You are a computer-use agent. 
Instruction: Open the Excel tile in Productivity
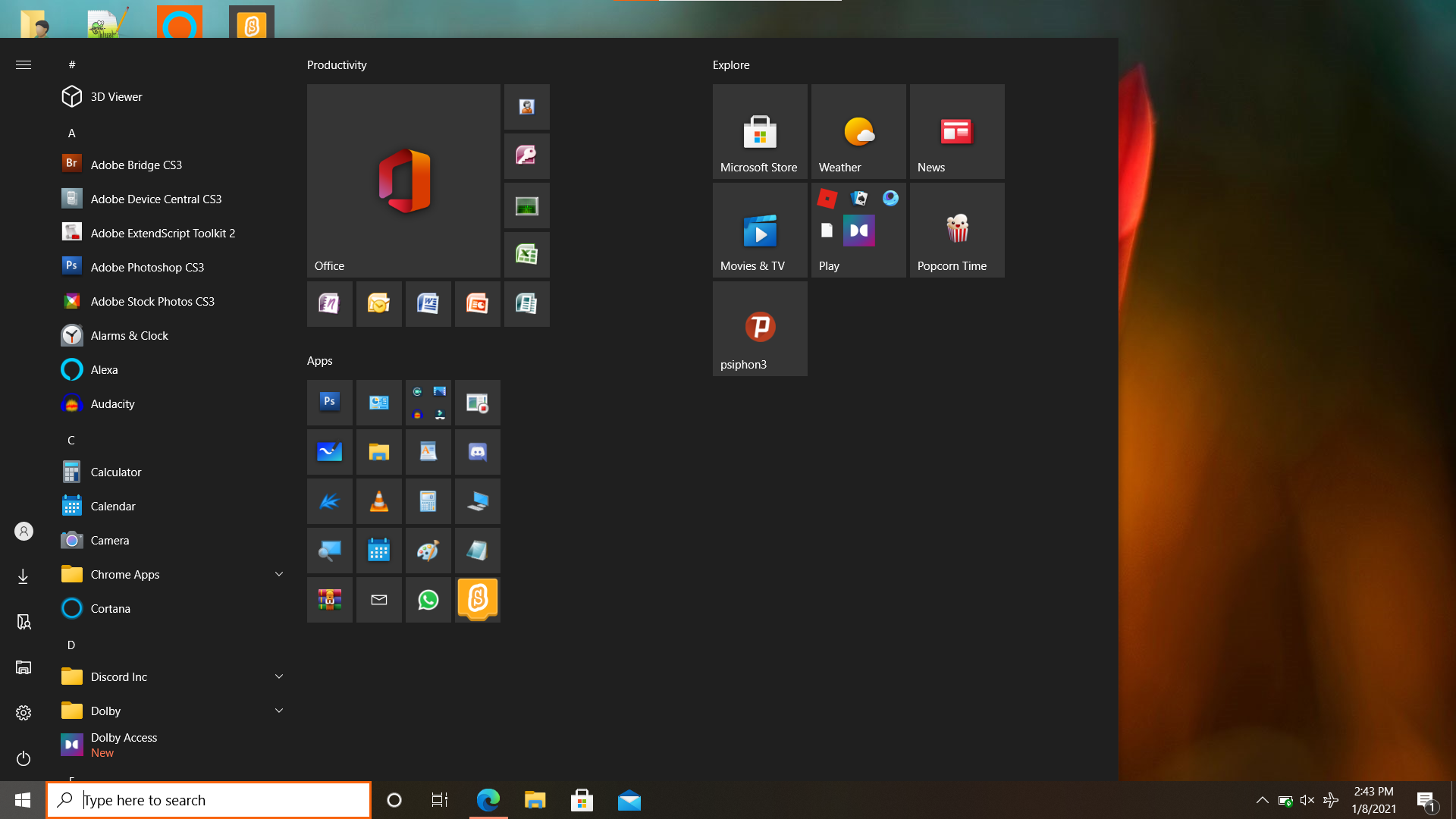pyautogui.click(x=527, y=255)
